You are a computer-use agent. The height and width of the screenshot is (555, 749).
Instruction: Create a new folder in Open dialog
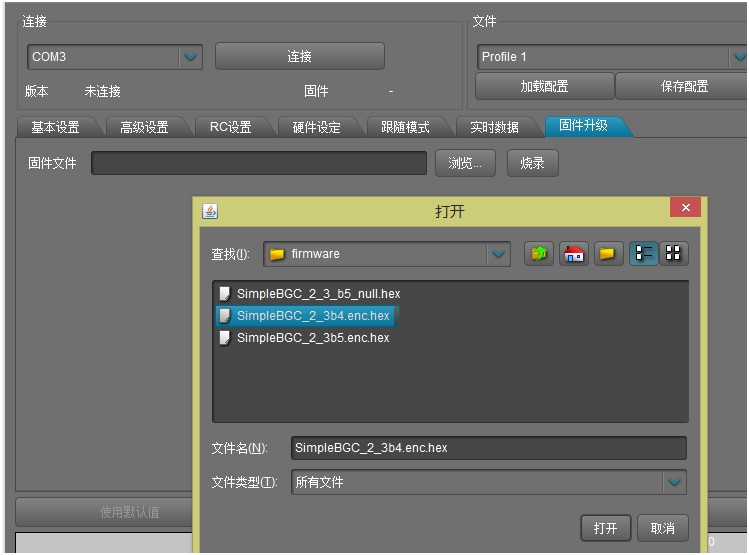[x=608, y=254]
